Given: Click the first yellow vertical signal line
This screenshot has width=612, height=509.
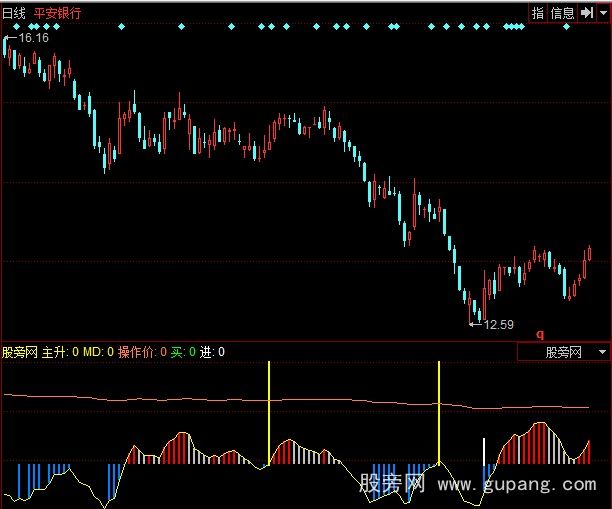Looking at the screenshot, I should click(x=269, y=412).
